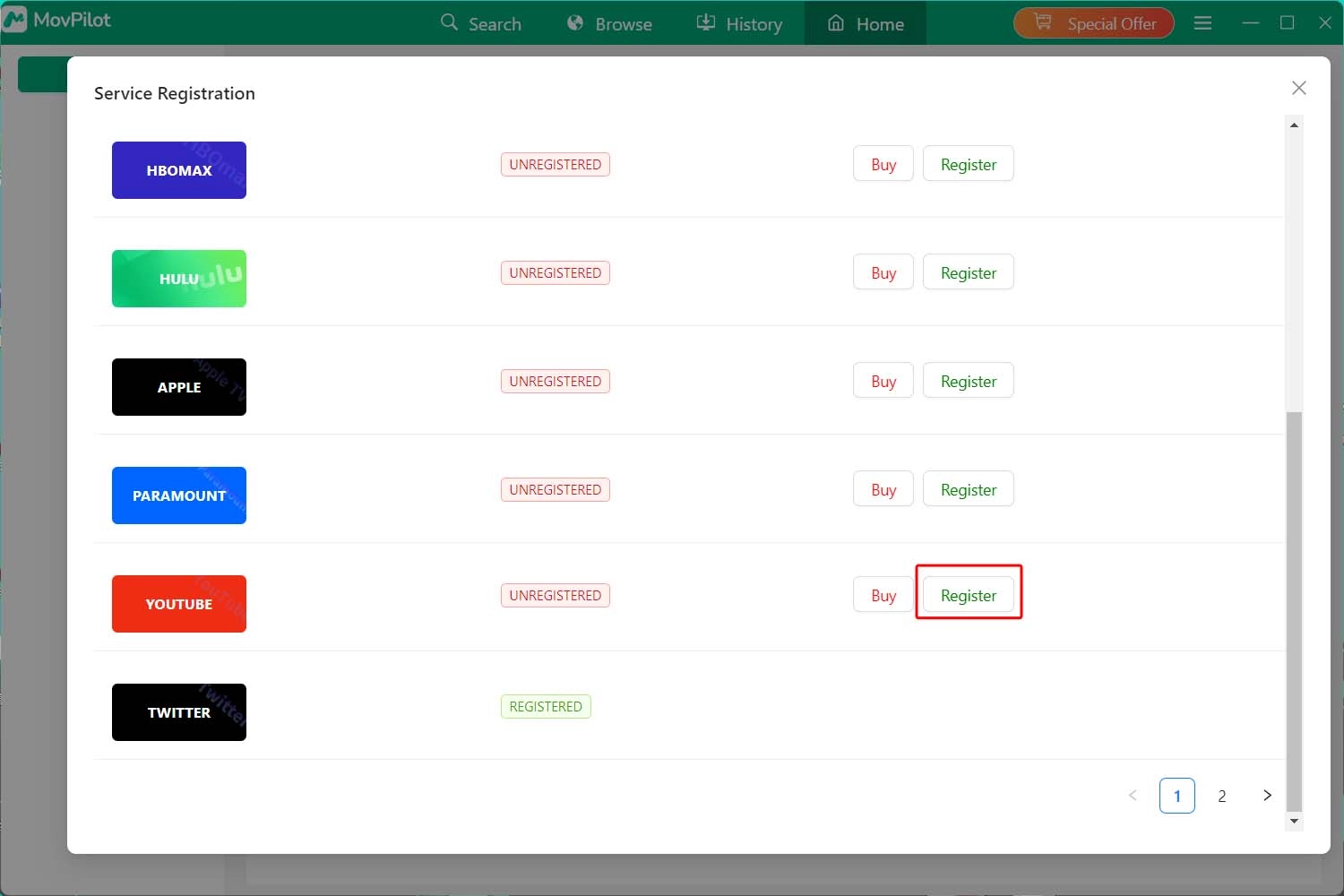Open the hamburger menu
This screenshot has height=896, width=1344.
(1202, 22)
